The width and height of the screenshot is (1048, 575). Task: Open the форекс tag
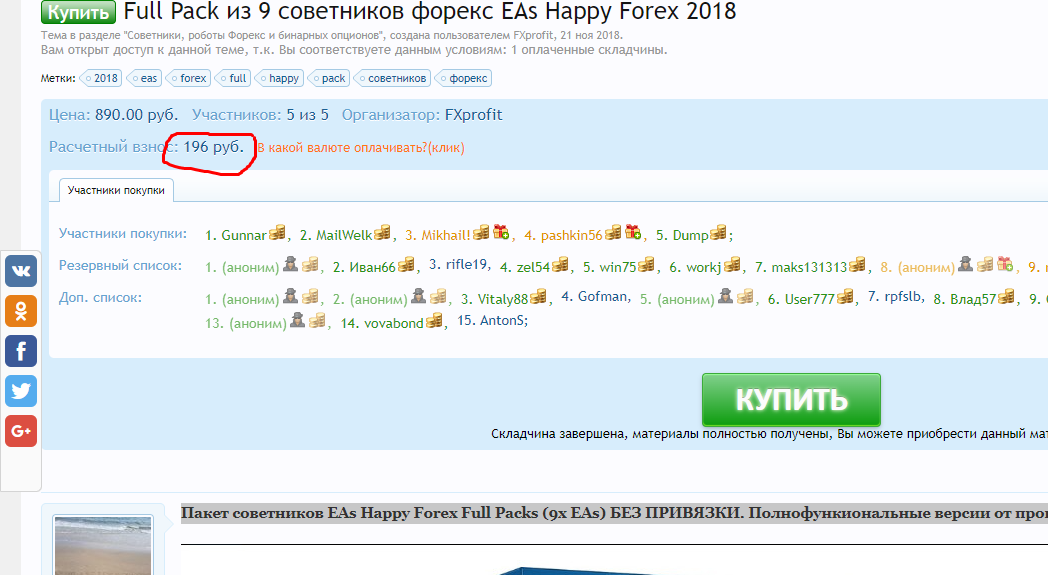coord(464,78)
